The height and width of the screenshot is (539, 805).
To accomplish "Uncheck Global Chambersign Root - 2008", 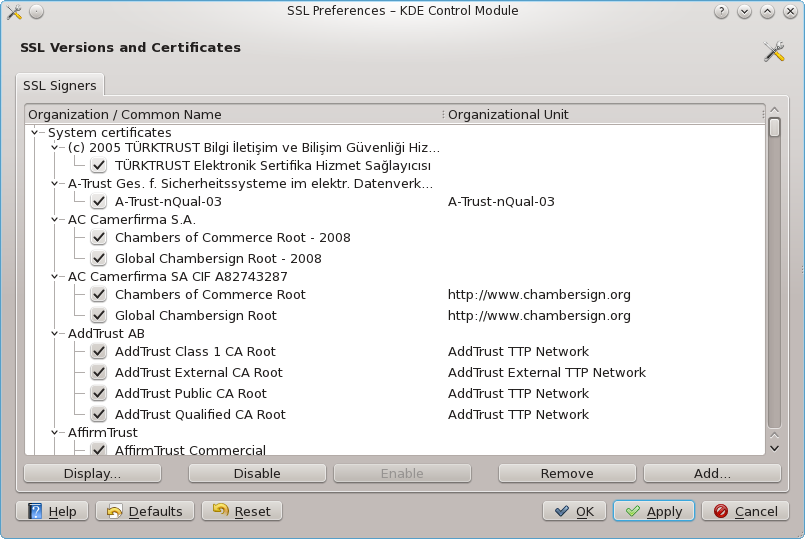I will 99,259.
